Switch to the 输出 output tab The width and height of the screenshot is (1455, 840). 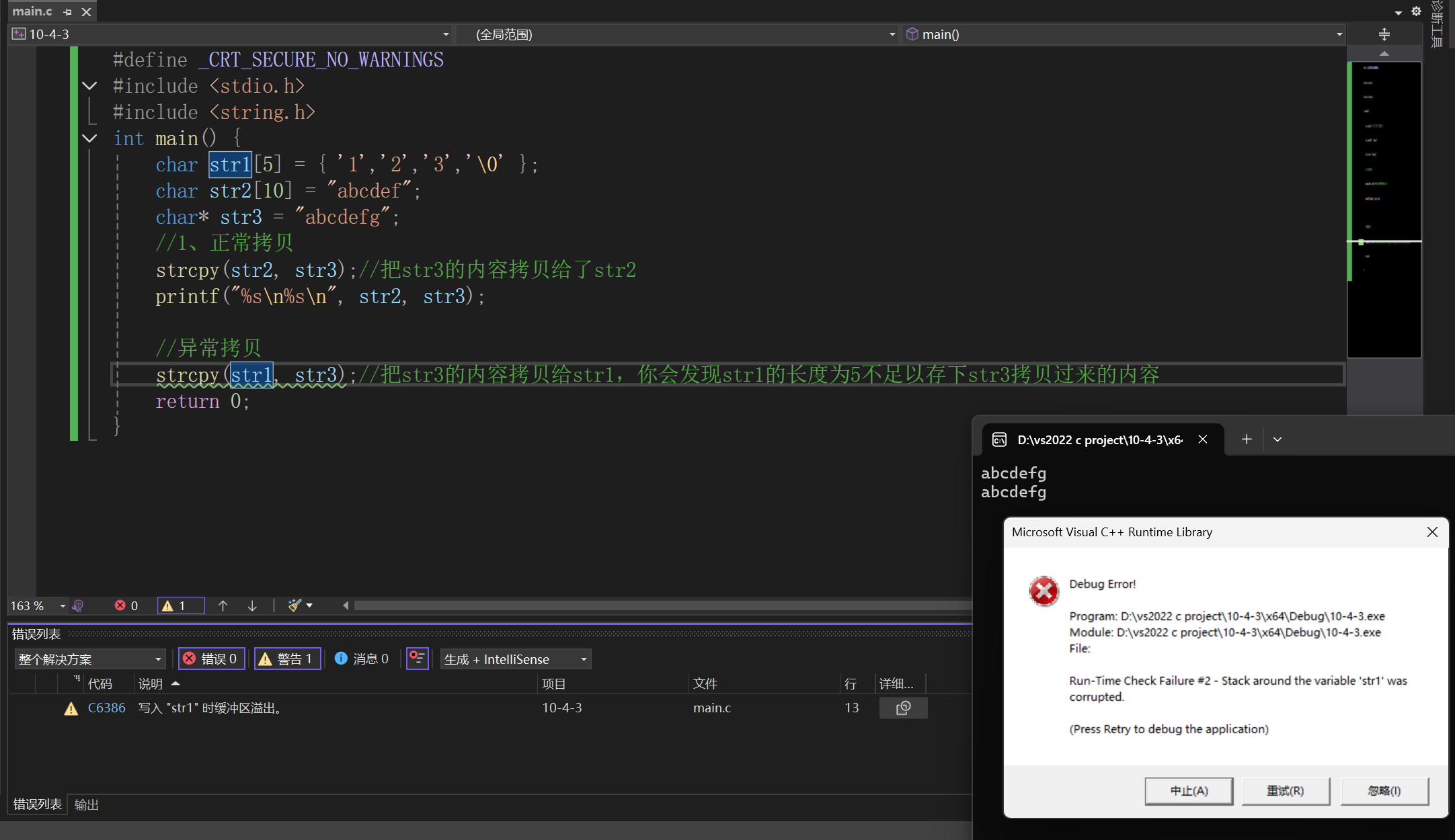(x=87, y=804)
